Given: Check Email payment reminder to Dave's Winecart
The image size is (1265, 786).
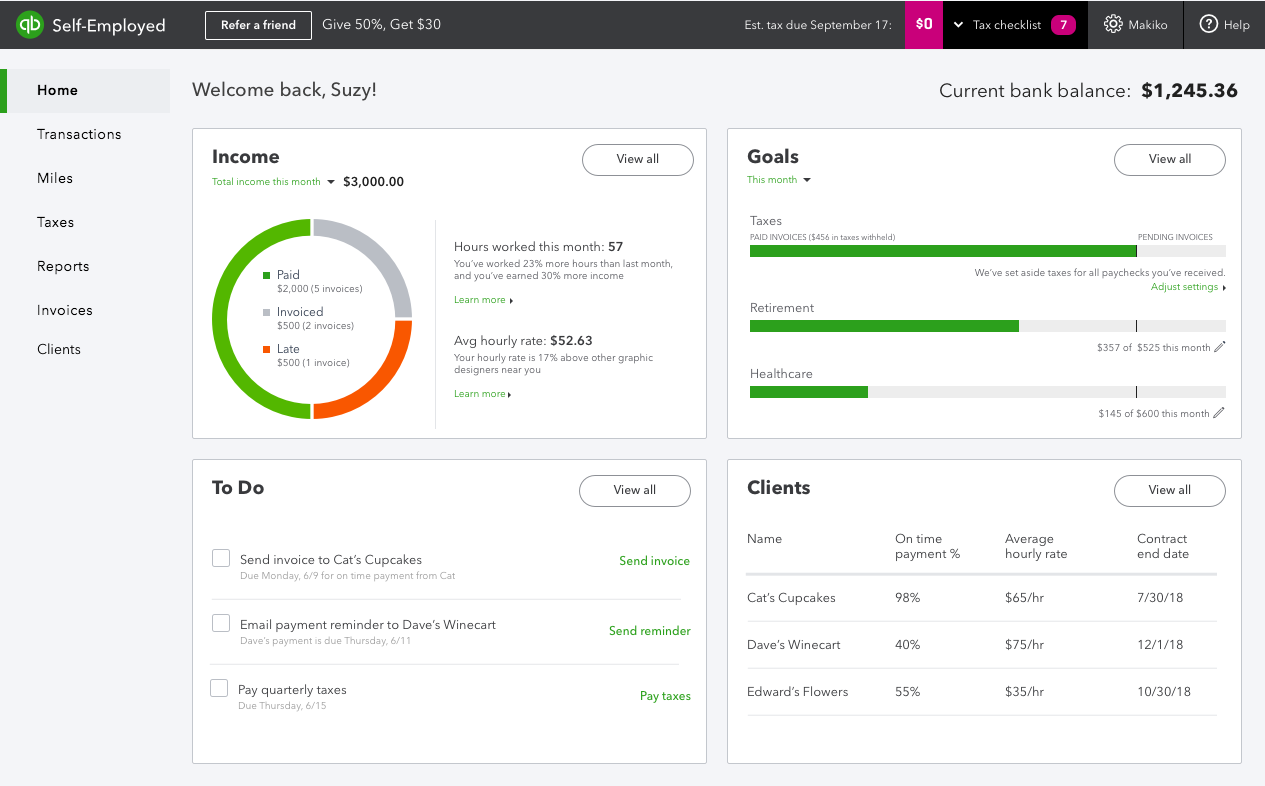Looking at the screenshot, I should [221, 623].
